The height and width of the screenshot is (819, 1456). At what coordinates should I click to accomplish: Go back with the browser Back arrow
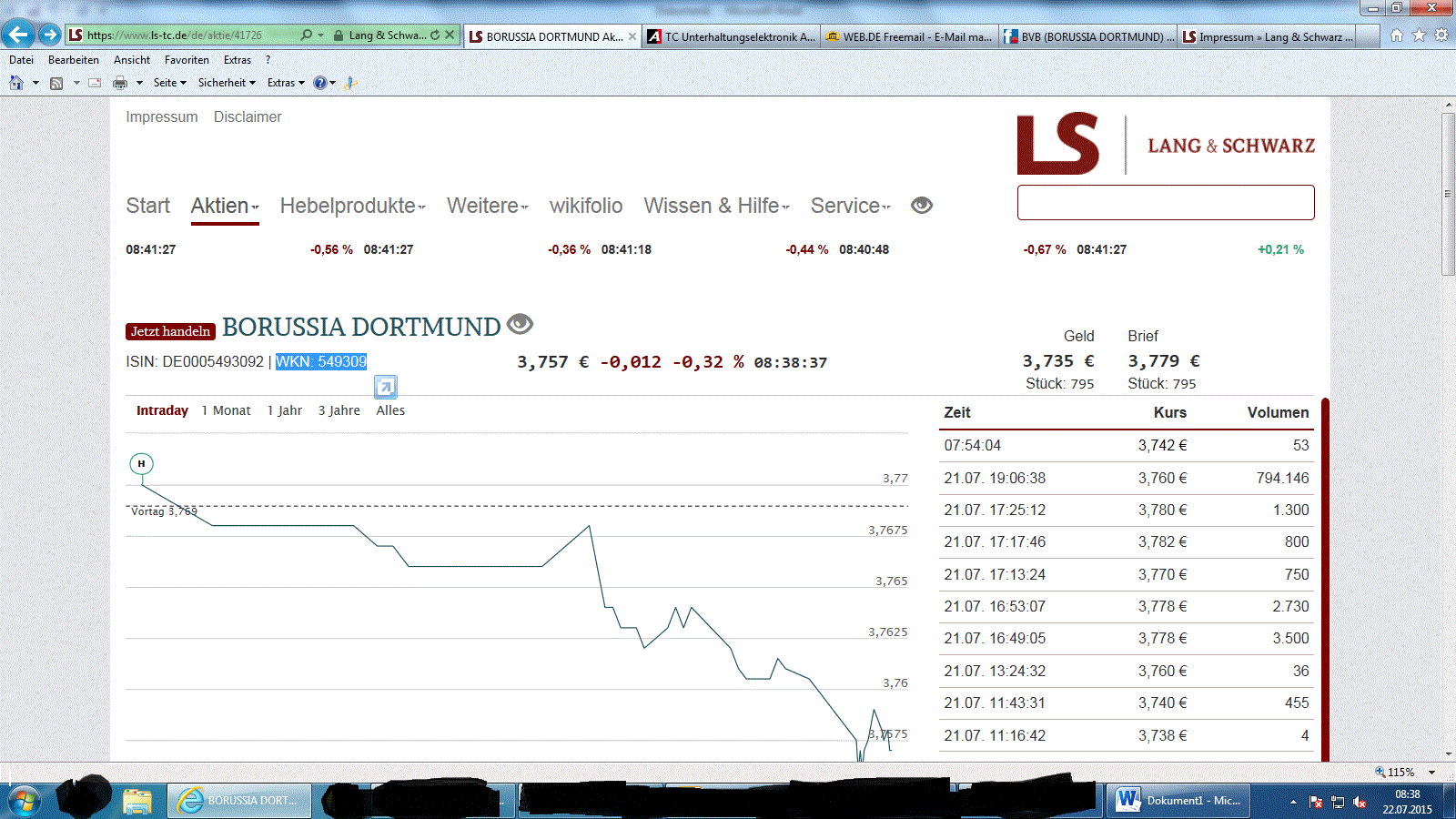tap(18, 35)
